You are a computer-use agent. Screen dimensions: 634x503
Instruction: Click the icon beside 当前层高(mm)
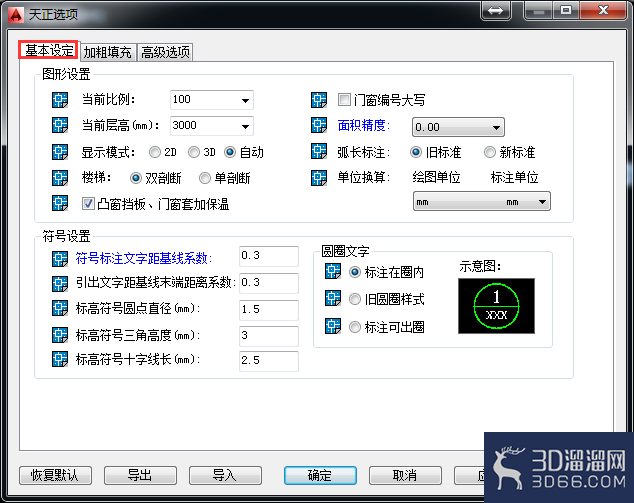click(60, 125)
